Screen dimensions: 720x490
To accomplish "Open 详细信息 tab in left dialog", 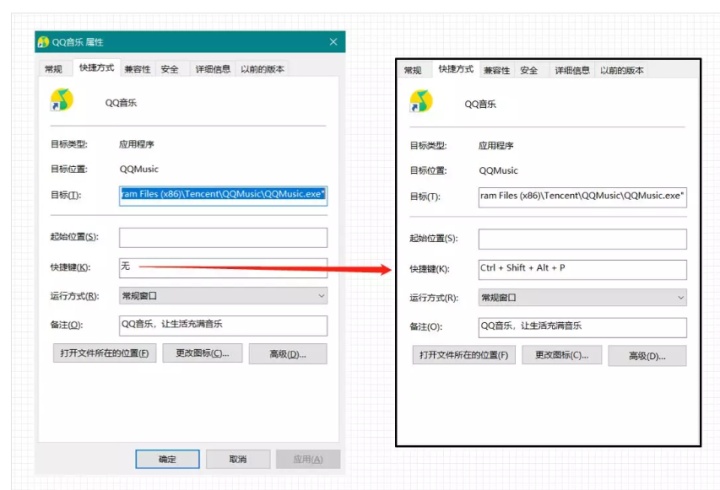I will [x=213, y=69].
